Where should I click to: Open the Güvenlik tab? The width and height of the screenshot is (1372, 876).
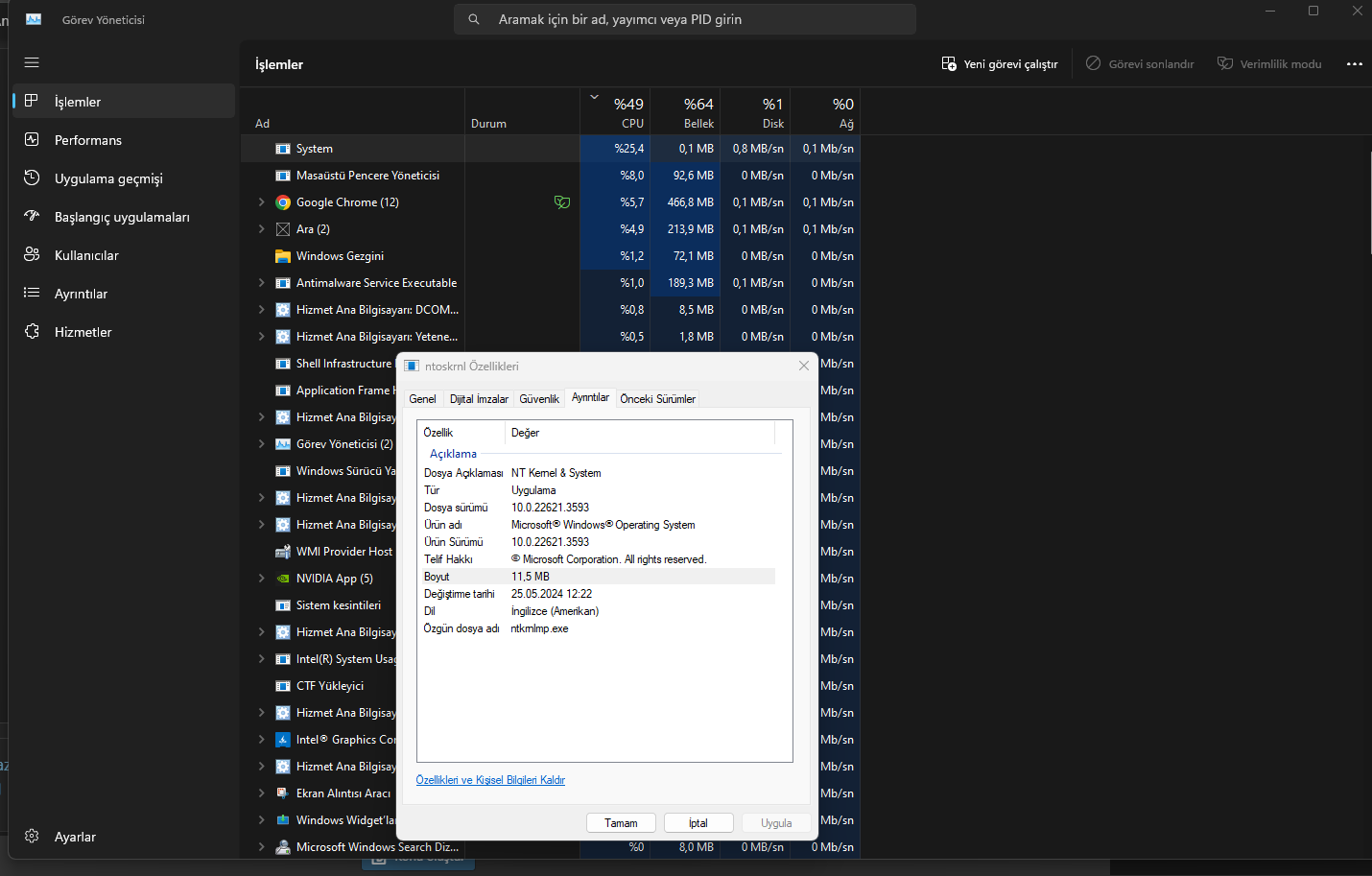(x=539, y=399)
